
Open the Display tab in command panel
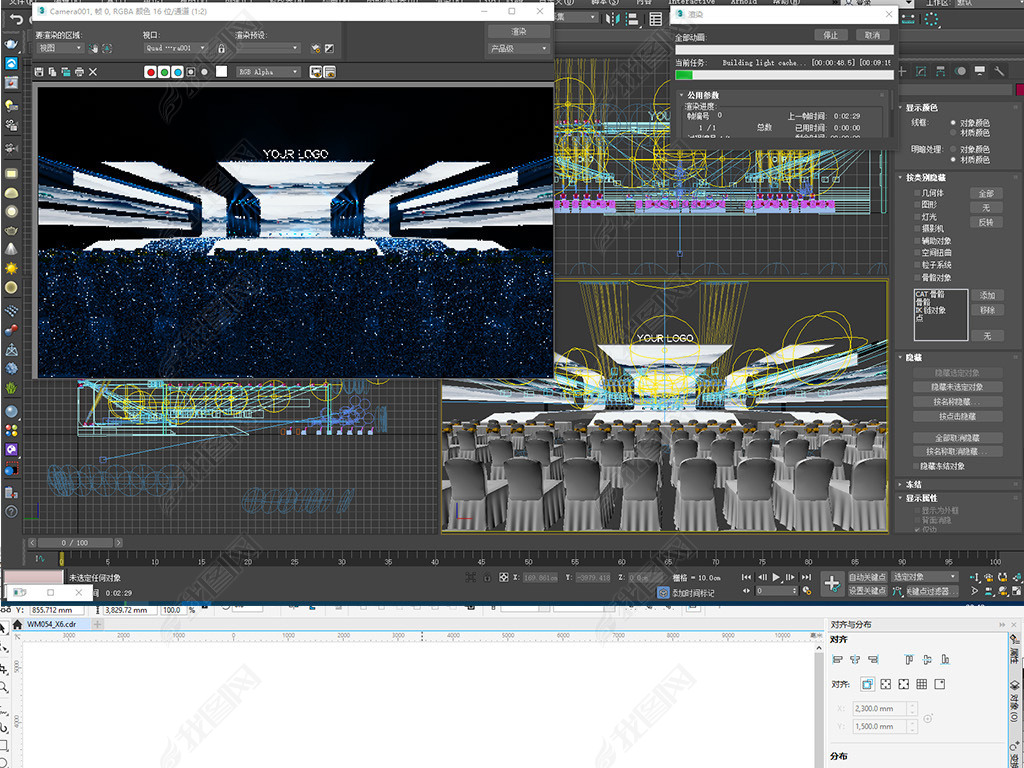coord(980,71)
